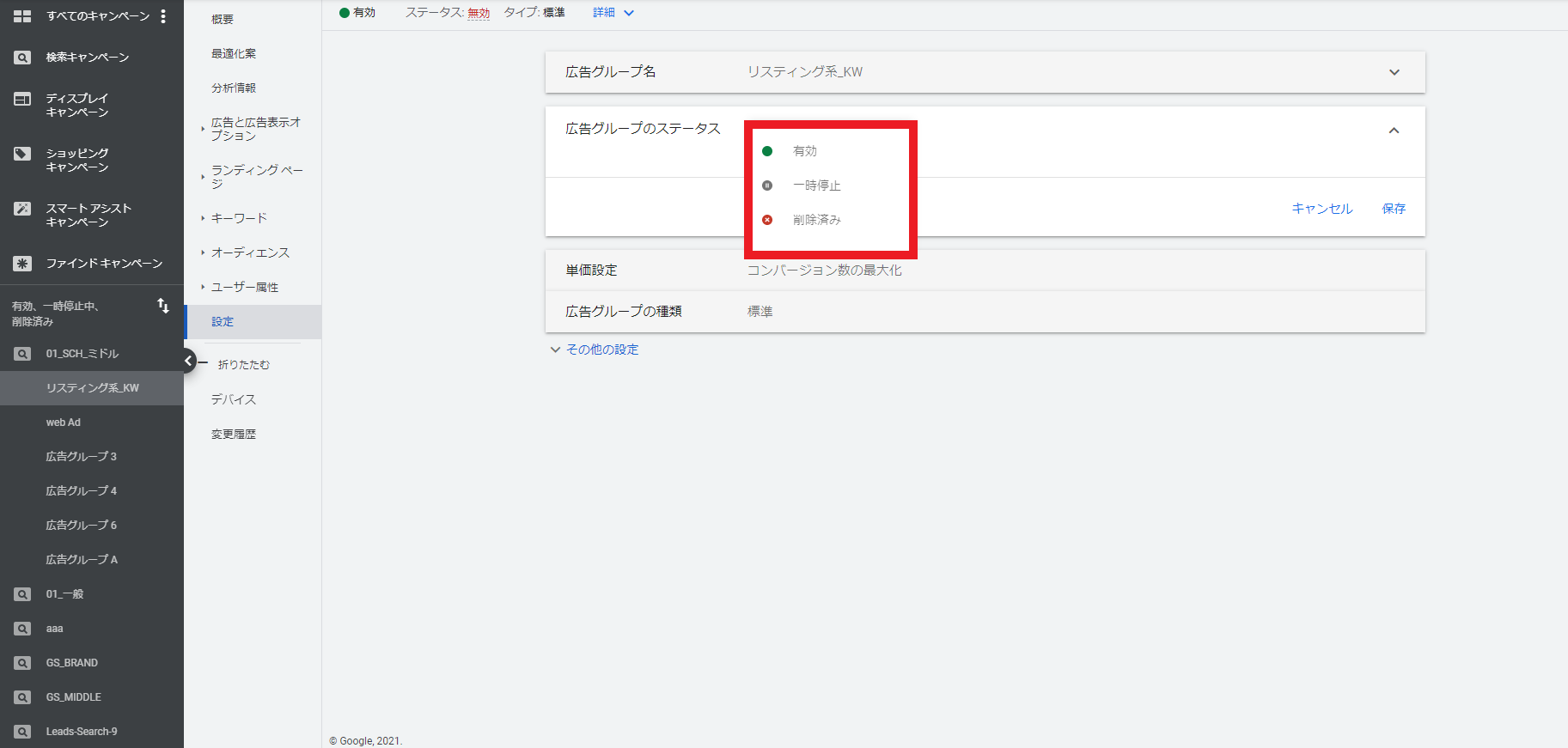
Task: Click the スマート アシスト キャンペーン wand icon
Action: pos(22,209)
